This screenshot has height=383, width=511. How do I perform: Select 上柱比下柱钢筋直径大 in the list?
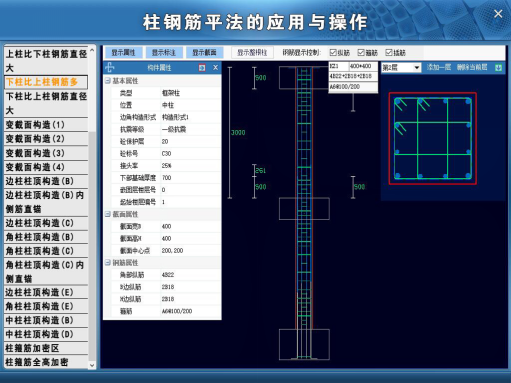tap(46, 60)
